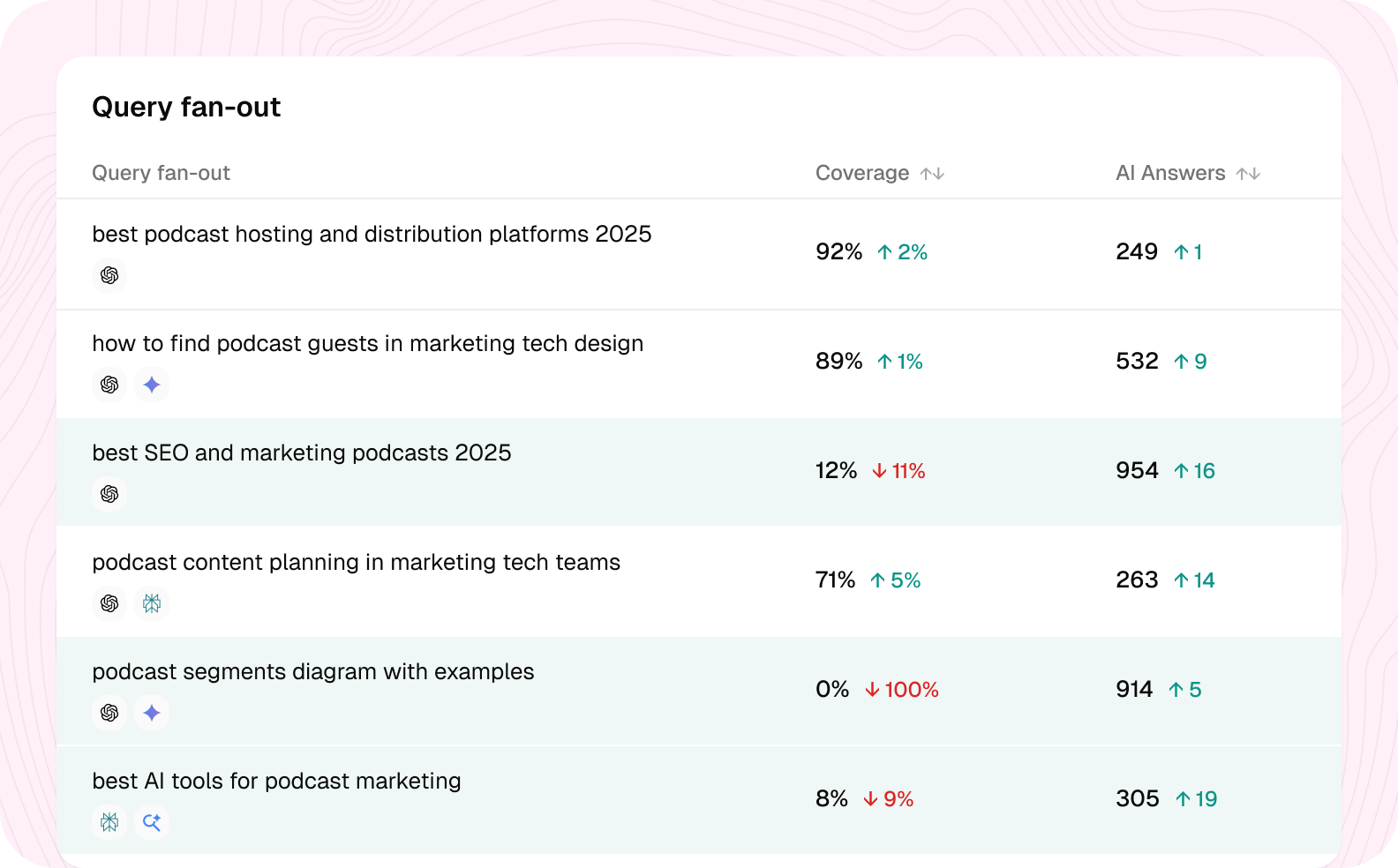Select best SEO and marketing podcasts 2025 row
Viewport: 1398px width, 868px height.
[699, 473]
